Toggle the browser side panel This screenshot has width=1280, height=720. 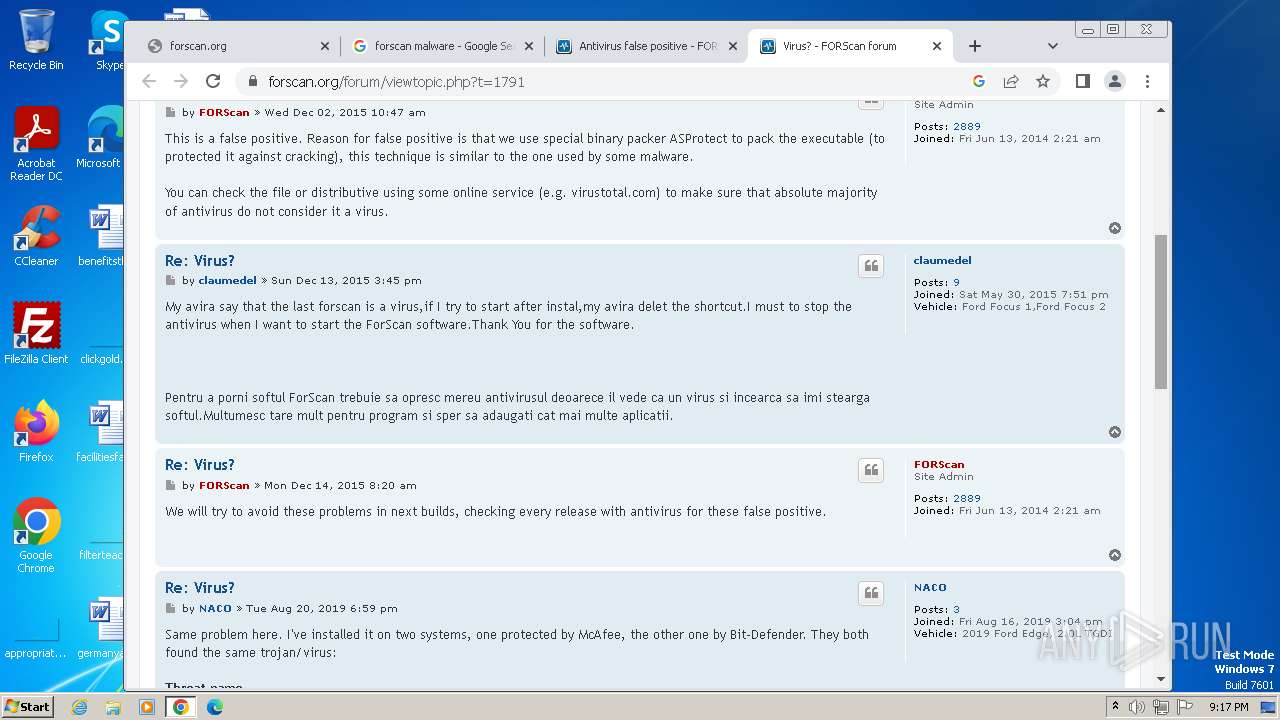[1082, 82]
